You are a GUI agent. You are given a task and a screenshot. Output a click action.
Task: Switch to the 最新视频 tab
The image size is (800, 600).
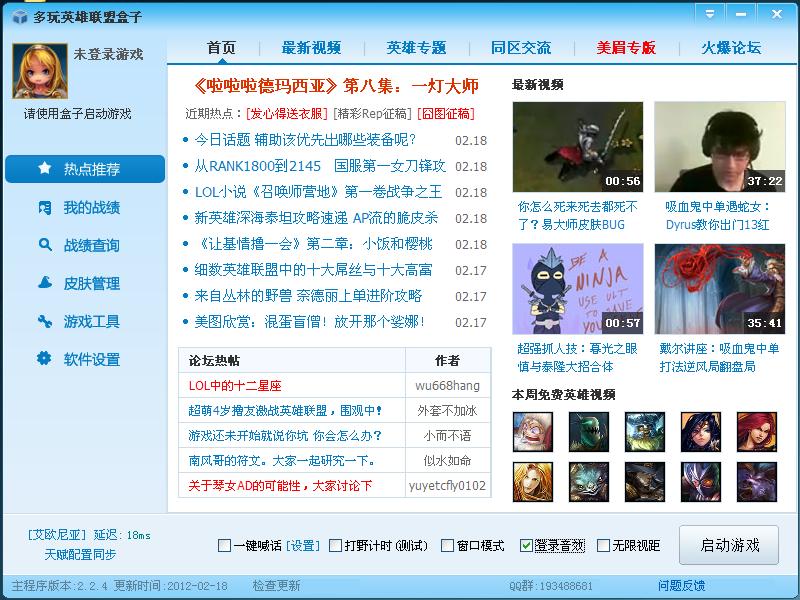click(311, 48)
